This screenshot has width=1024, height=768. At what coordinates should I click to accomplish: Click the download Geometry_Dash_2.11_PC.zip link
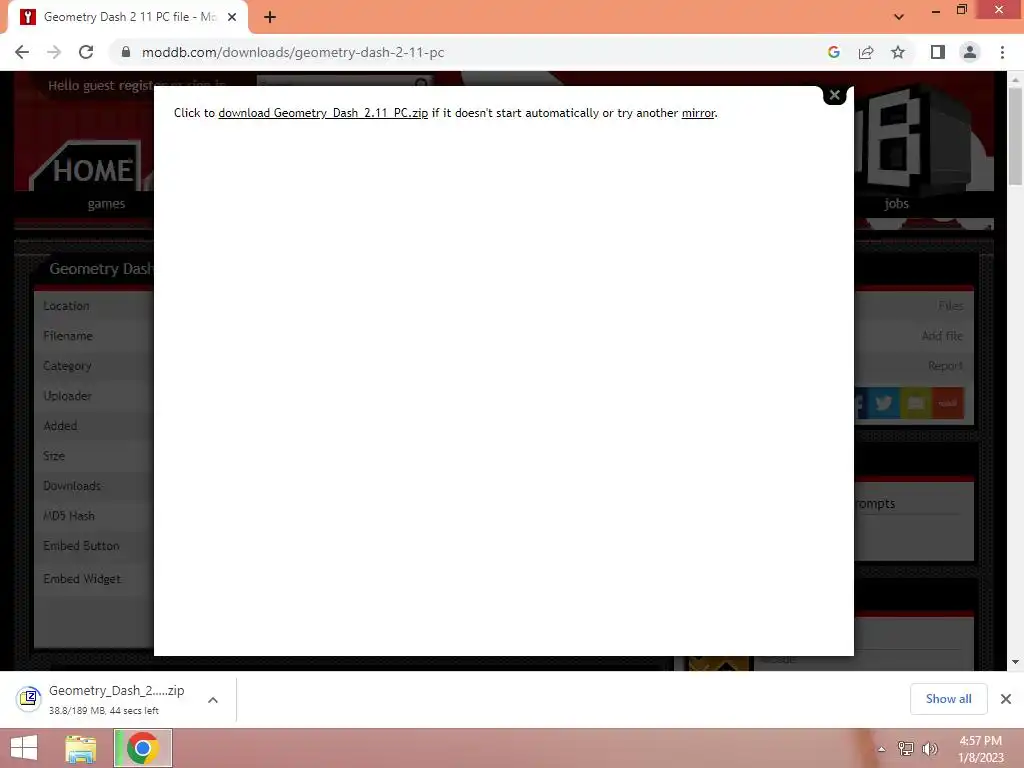point(323,113)
